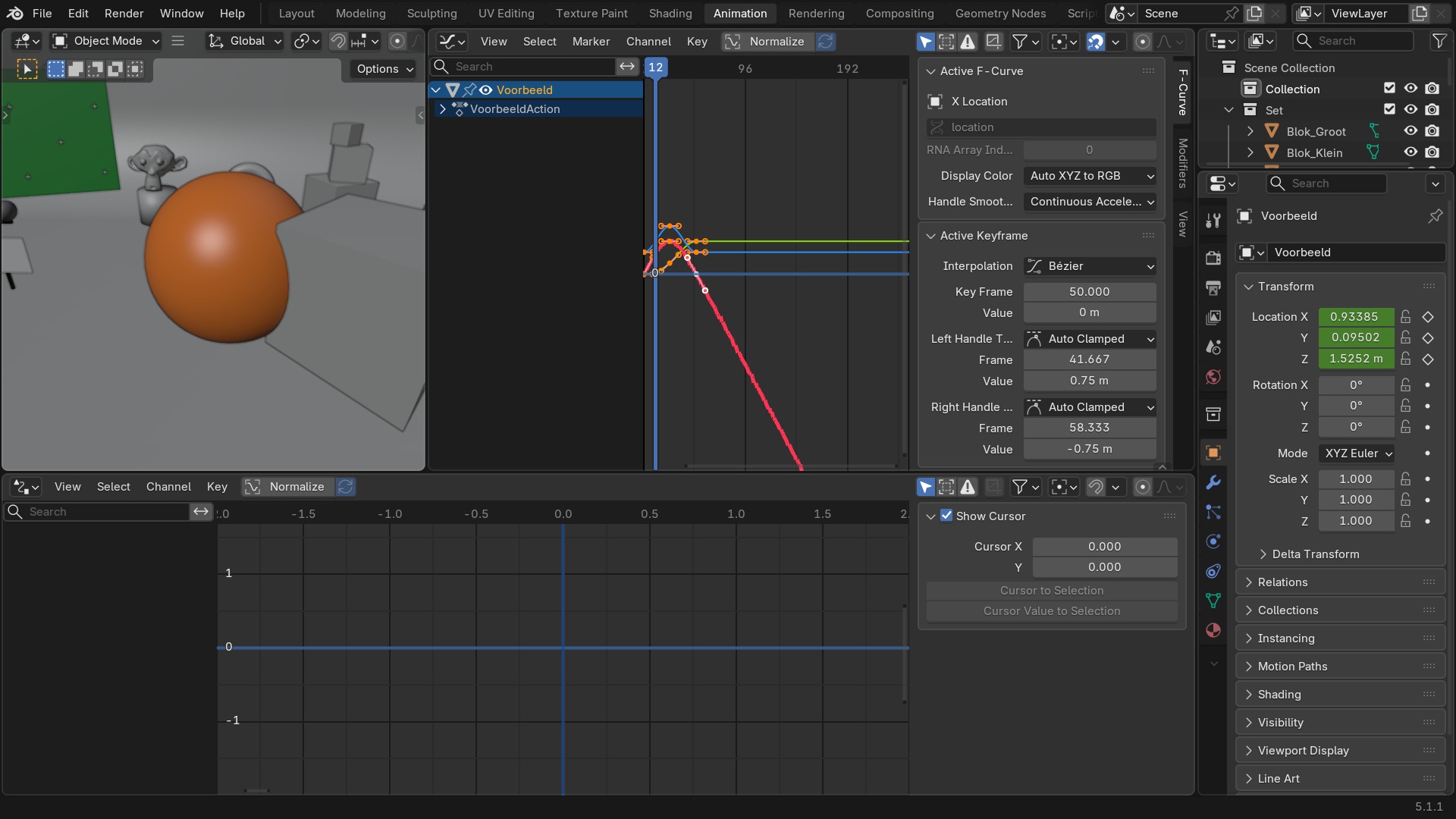Switch to the Modifiers sidebar tab
The height and width of the screenshot is (819, 1456).
pos(1182,163)
